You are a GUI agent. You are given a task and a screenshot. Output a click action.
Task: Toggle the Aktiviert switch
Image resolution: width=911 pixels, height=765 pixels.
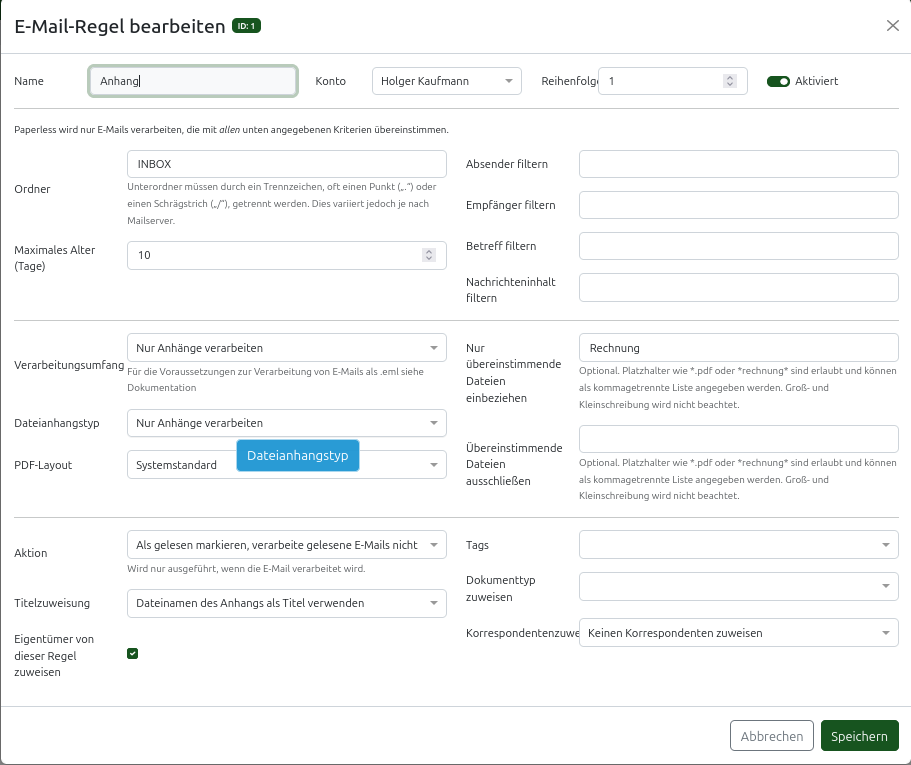[x=778, y=81]
